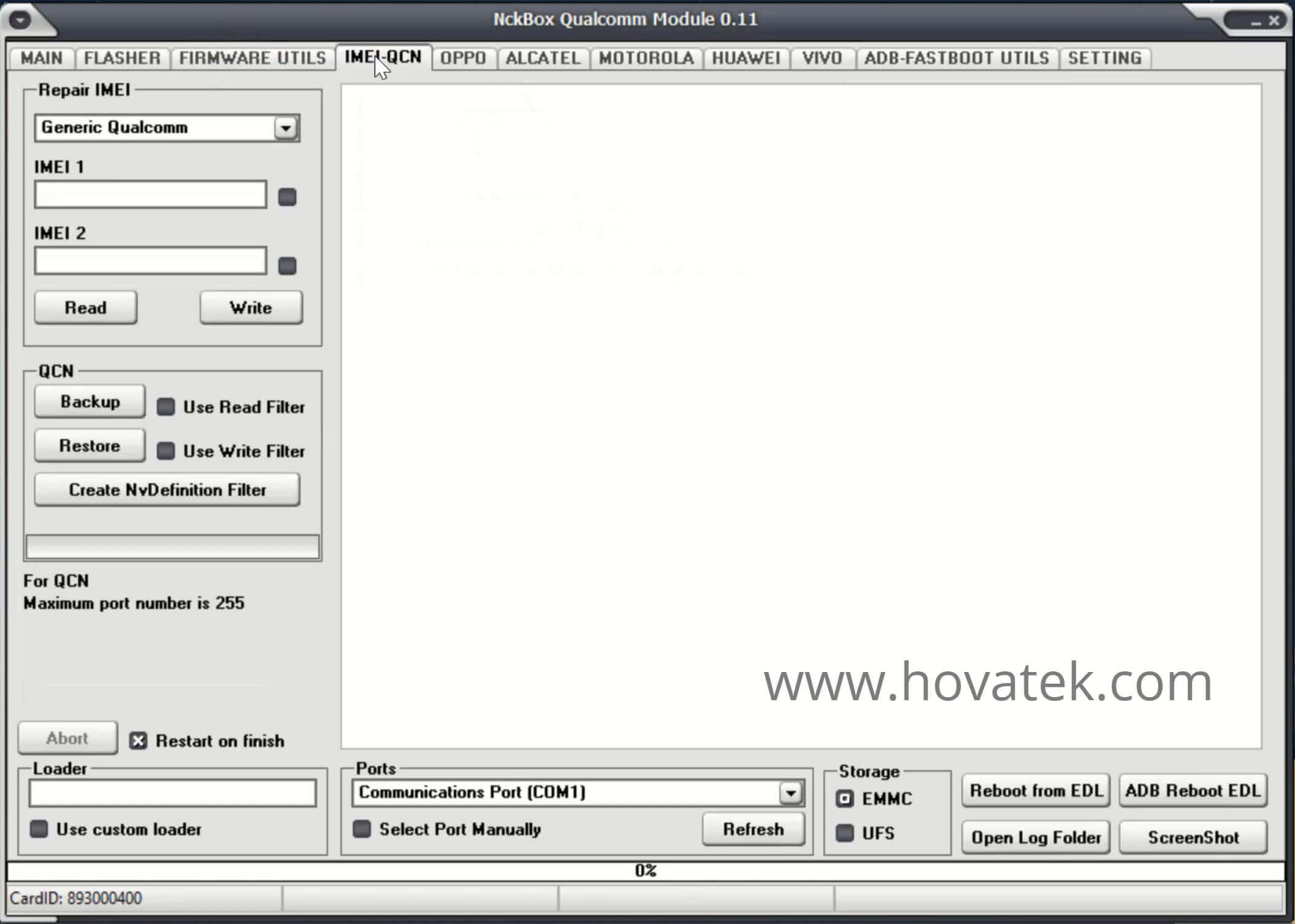Expand the Generic Qualcomm dropdown arrow
1295x924 pixels.
coord(286,128)
